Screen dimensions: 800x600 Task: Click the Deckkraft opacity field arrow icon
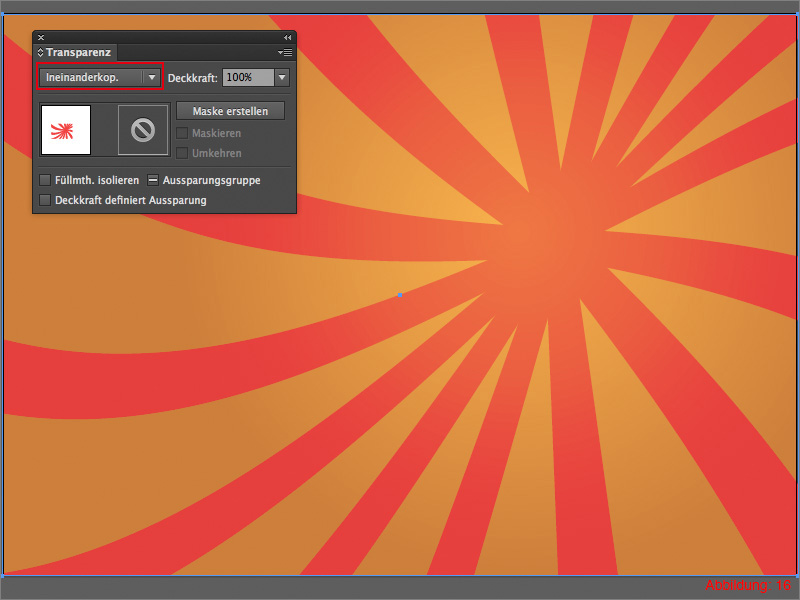click(x=281, y=77)
